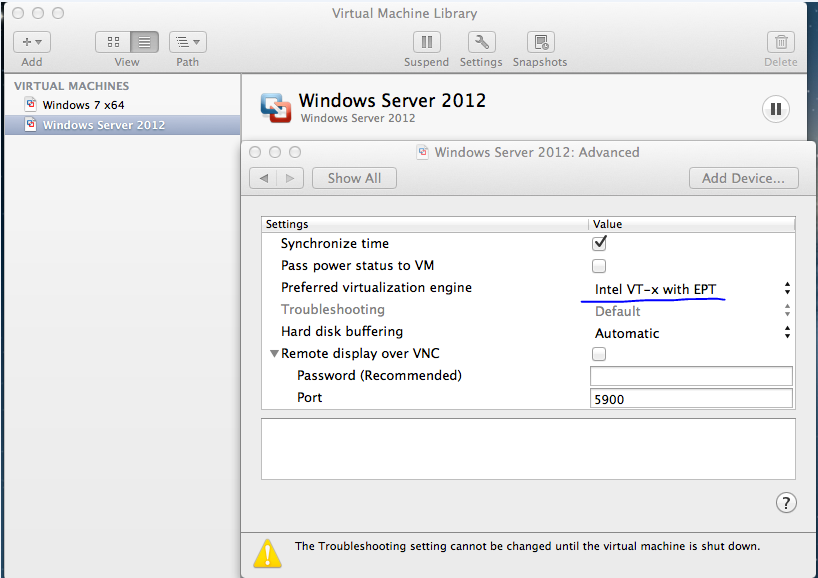Click the Delete trash icon
The height and width of the screenshot is (578, 818).
tap(781, 42)
